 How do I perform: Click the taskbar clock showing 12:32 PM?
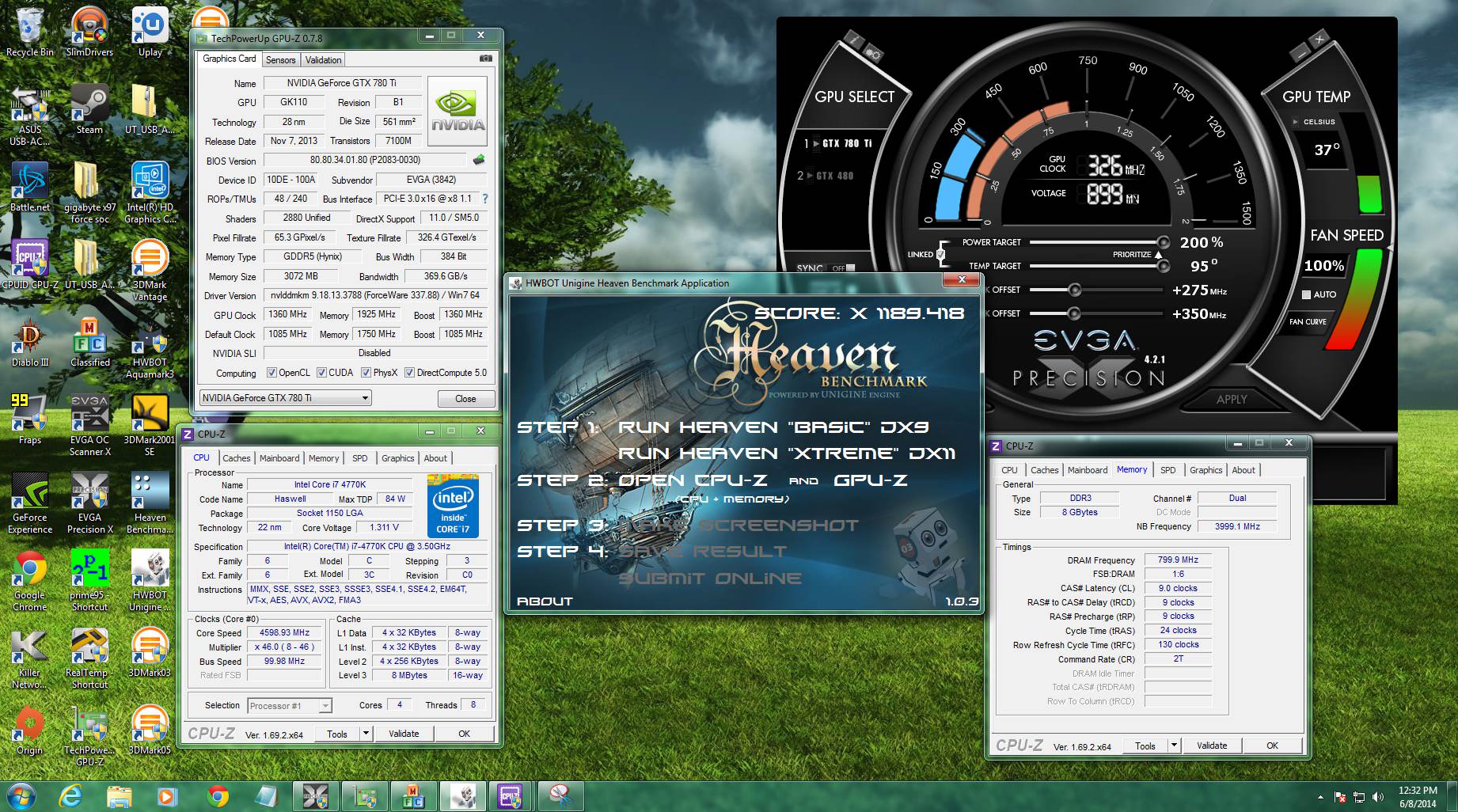click(1417, 797)
